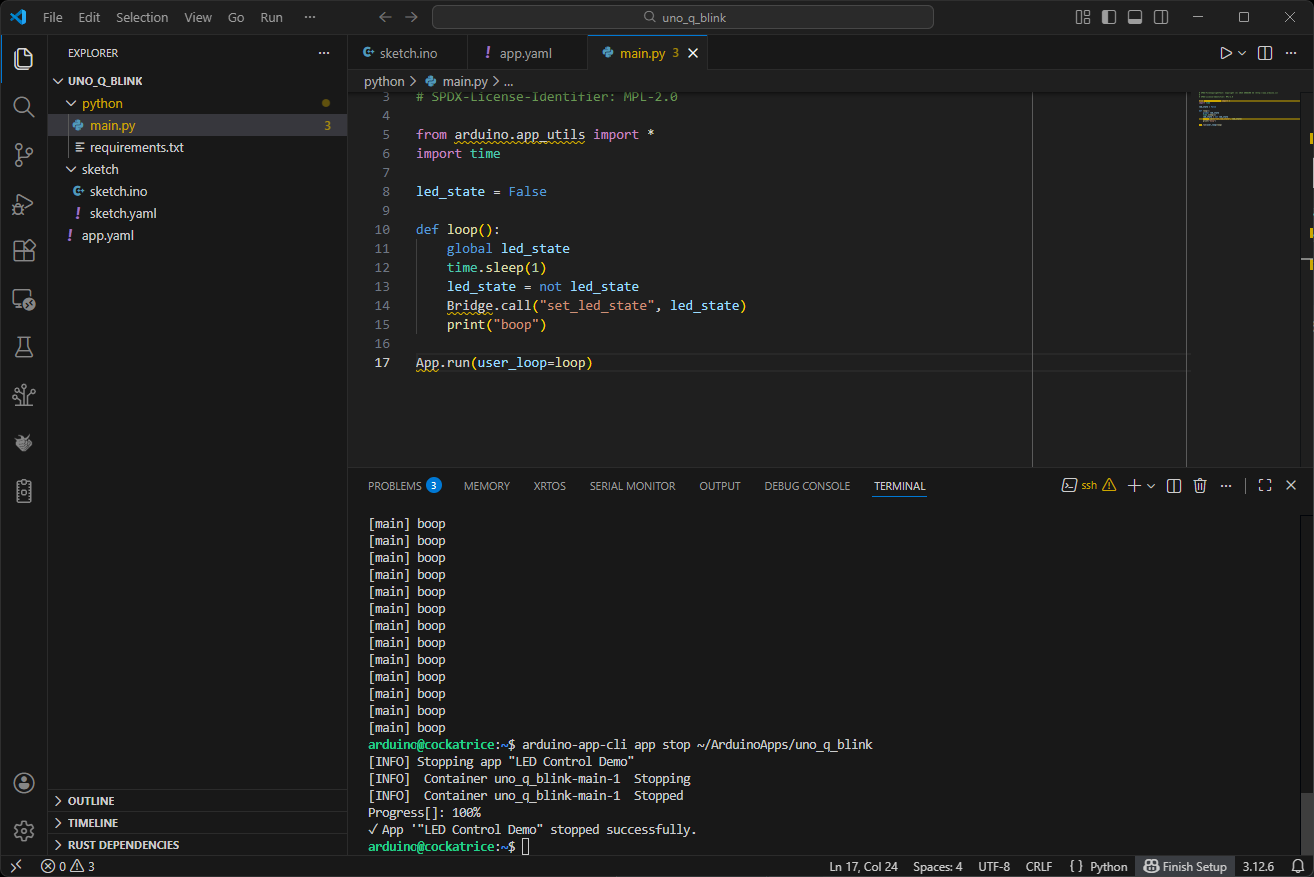Click the Run Python File play icon
Image resolution: width=1314 pixels, height=877 pixels.
pos(1225,53)
